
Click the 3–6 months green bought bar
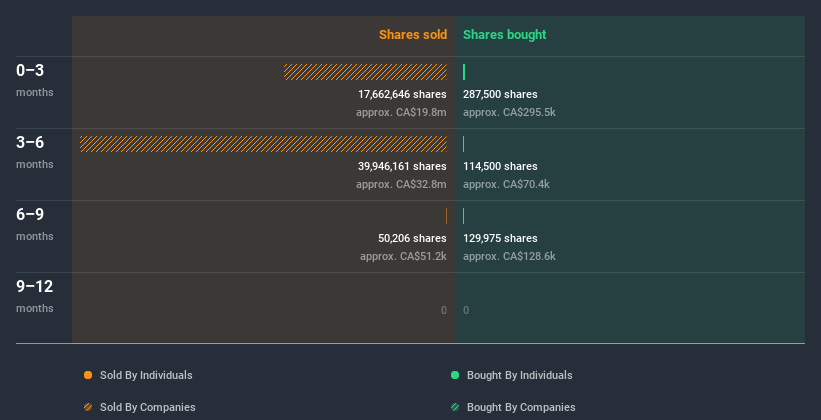pyautogui.click(x=463, y=144)
